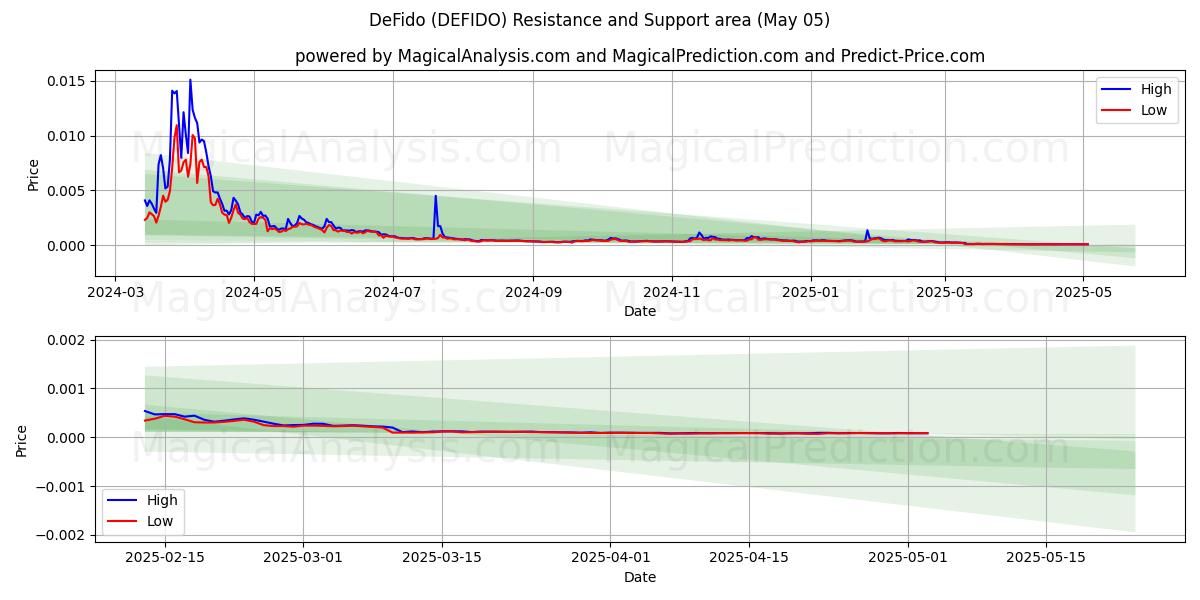Click the '2025-03-01' x-axis label
The width and height of the screenshot is (1200, 600).
pyautogui.click(x=304, y=559)
